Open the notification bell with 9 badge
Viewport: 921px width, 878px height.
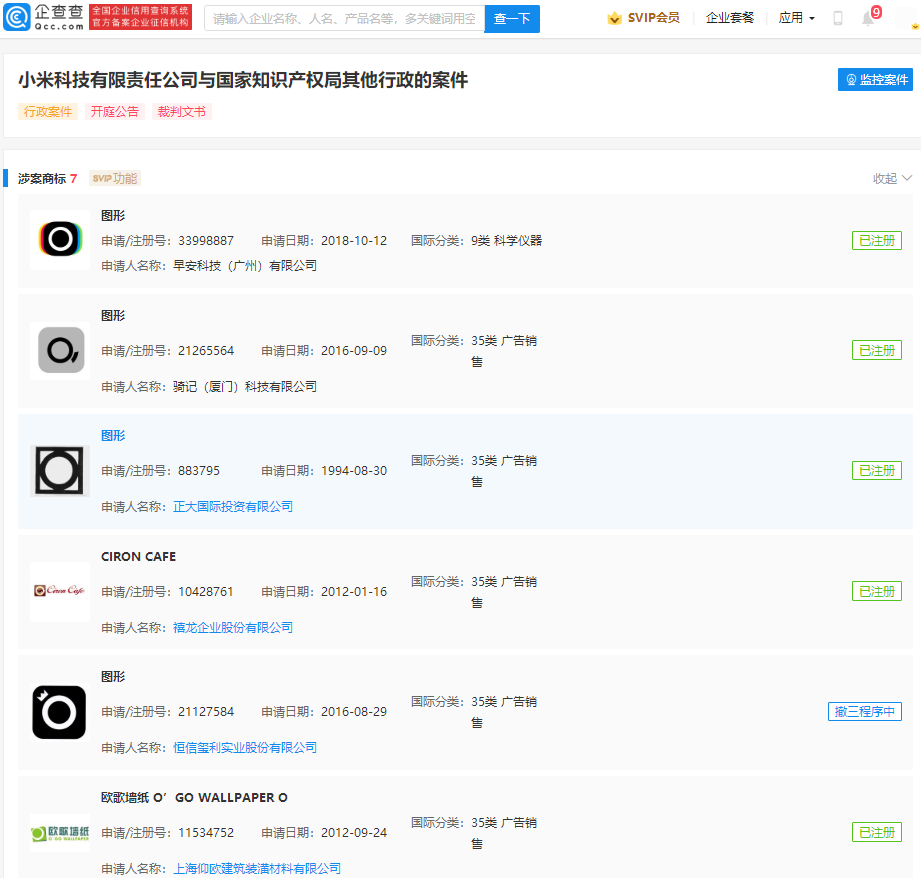click(868, 18)
